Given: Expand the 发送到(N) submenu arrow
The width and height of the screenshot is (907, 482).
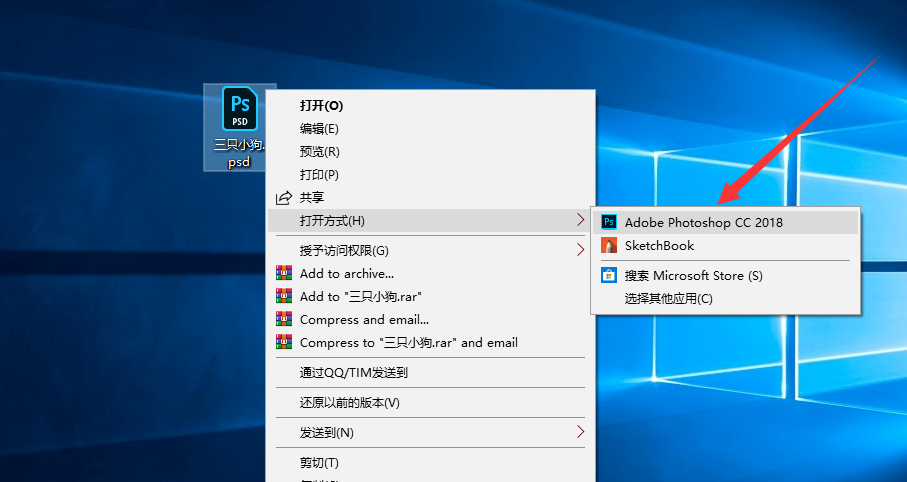Looking at the screenshot, I should tap(580, 432).
